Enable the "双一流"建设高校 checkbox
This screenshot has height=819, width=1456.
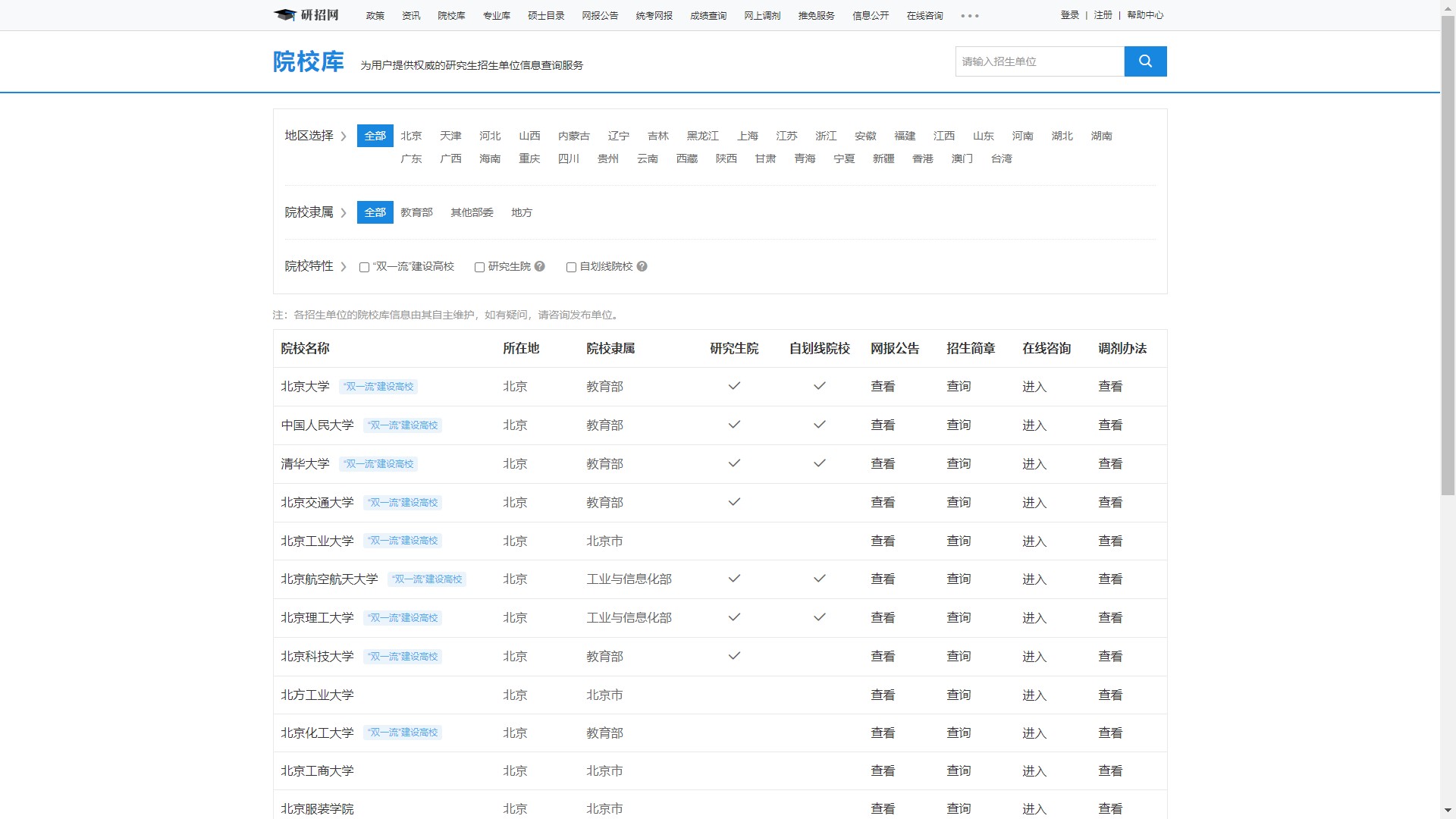click(x=364, y=267)
